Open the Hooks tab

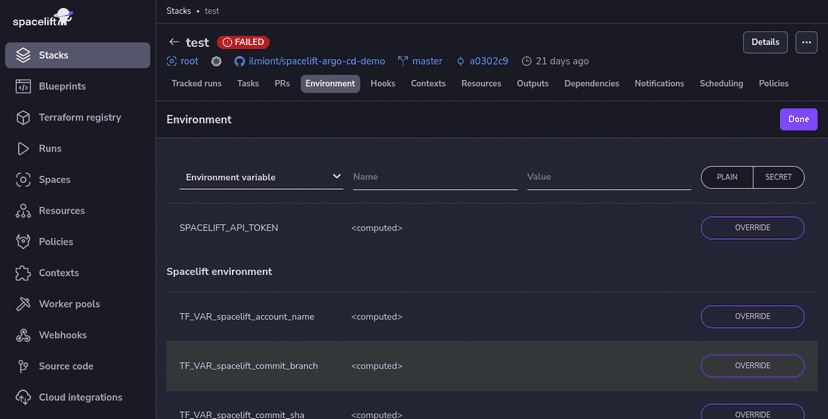coord(382,84)
